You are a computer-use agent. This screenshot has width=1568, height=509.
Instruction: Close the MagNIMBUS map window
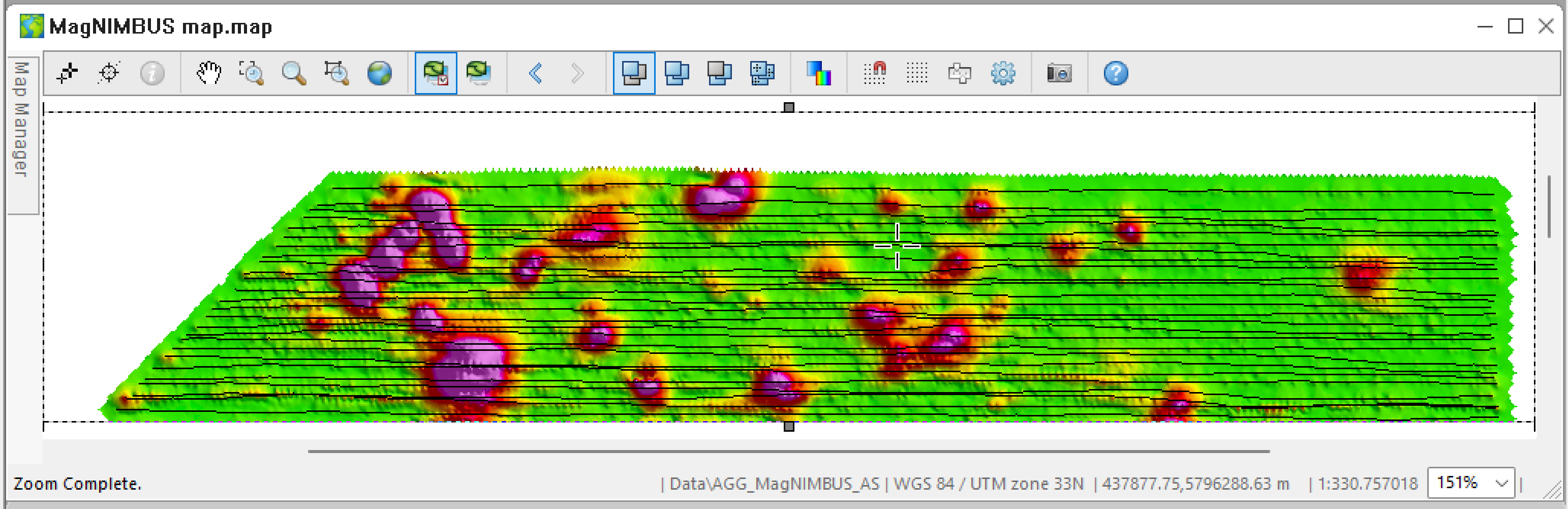point(1546,26)
